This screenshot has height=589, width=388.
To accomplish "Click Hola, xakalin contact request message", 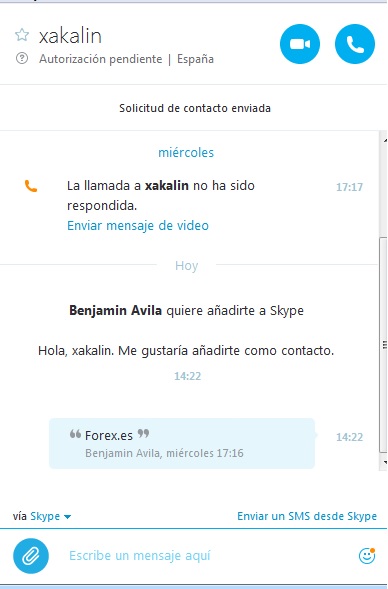I will [x=186, y=350].
